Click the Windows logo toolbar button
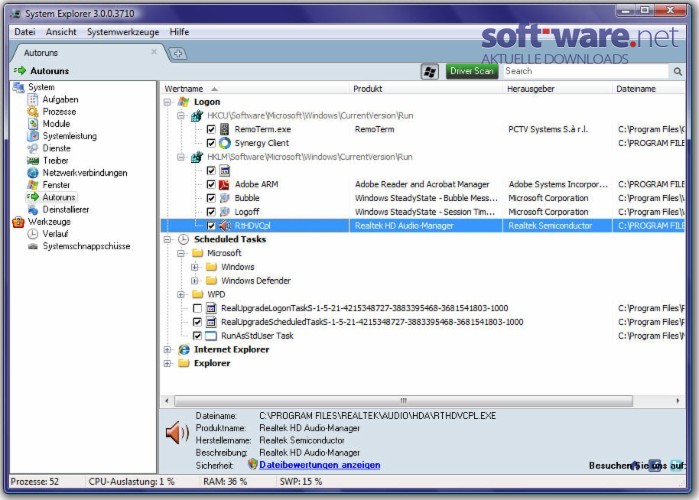This screenshot has width=699, height=500. (x=430, y=71)
